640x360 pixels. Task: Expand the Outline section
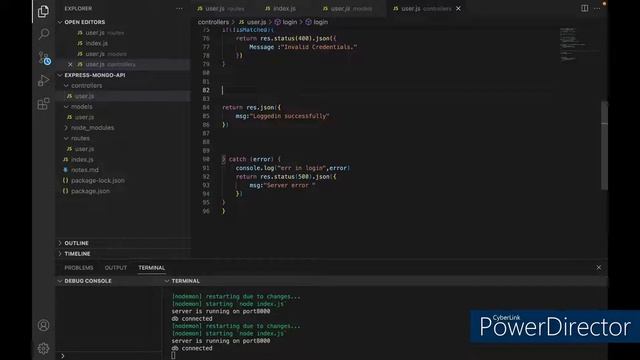[x=60, y=243]
